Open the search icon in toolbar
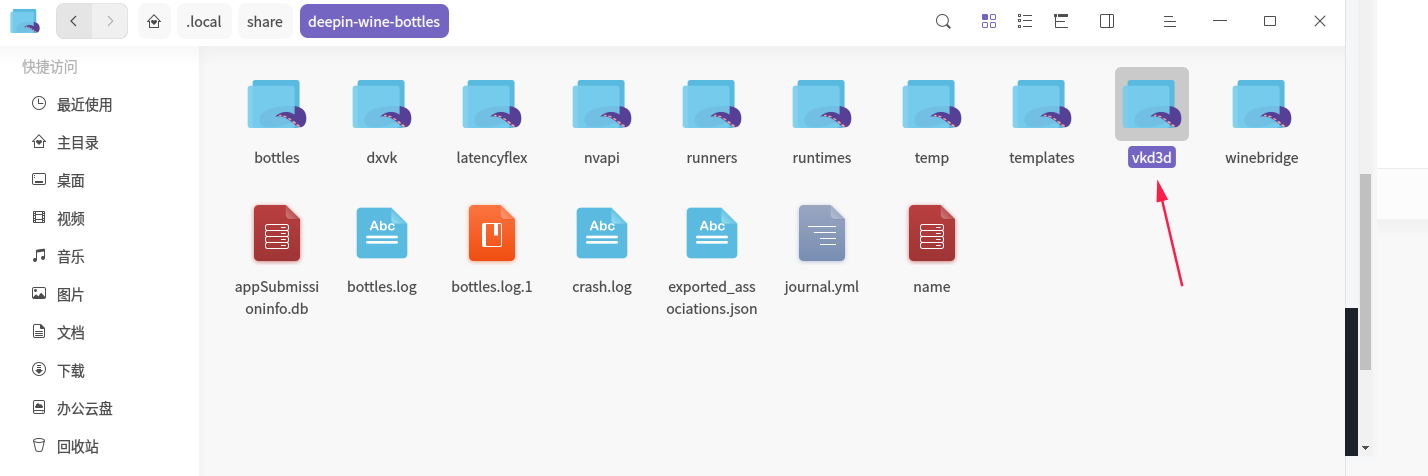The height and width of the screenshot is (476, 1428). click(x=943, y=21)
